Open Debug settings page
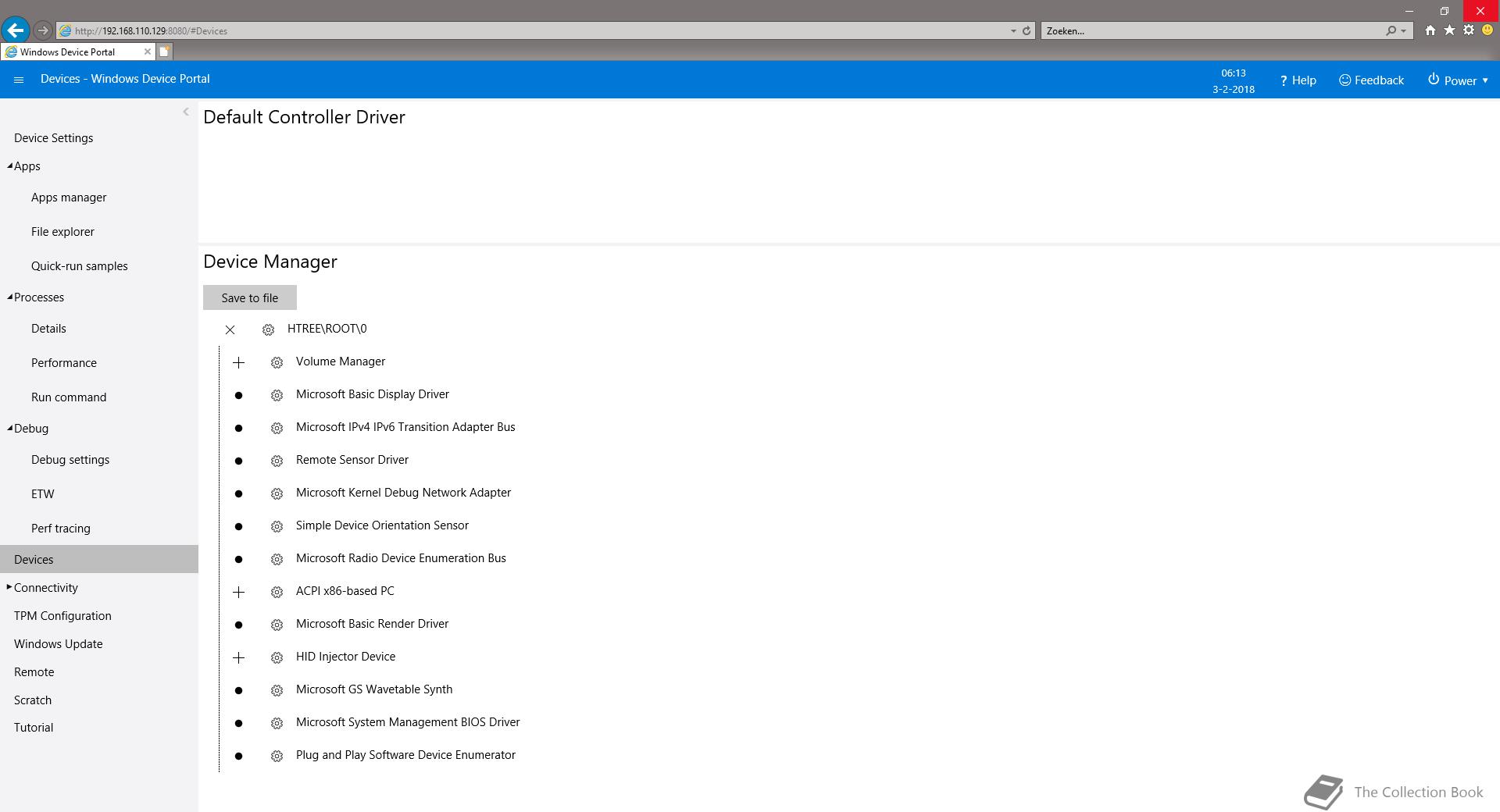Viewport: 1500px width, 812px height. tap(70, 460)
